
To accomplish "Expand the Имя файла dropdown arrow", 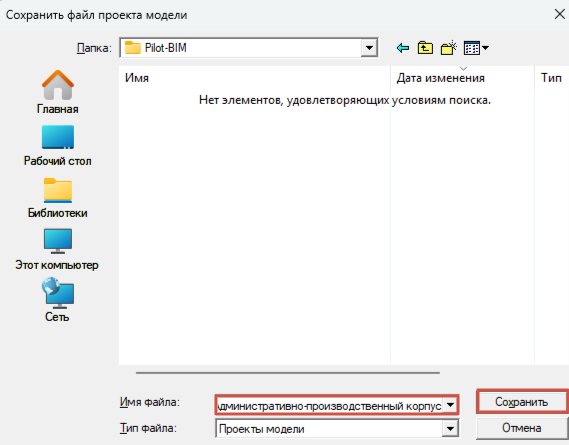I will [x=450, y=405].
